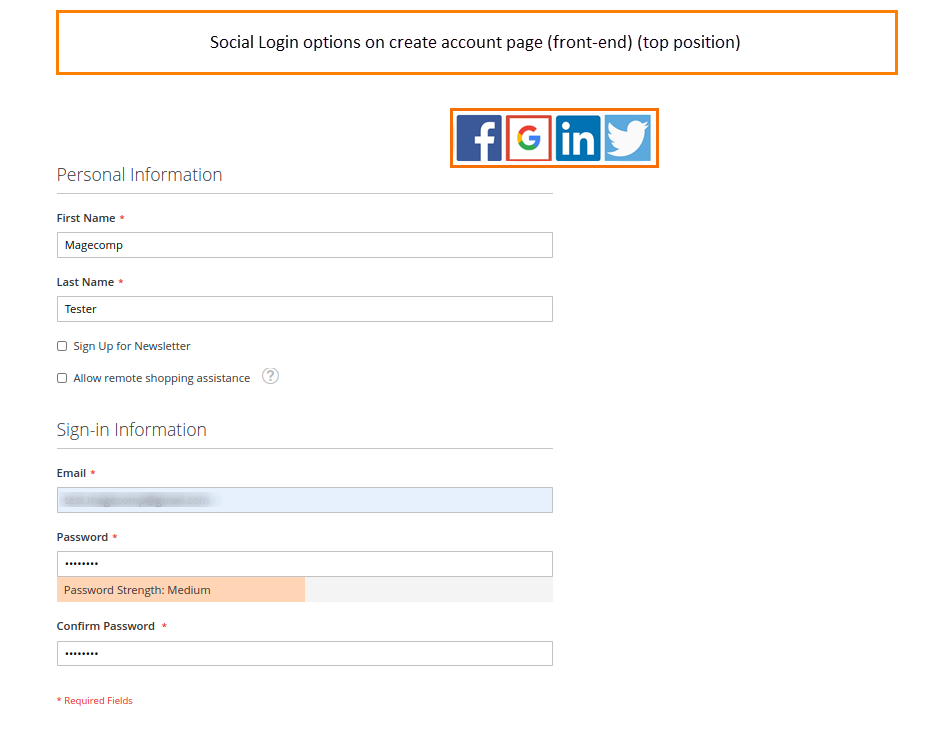Click the Last Name input containing Tester
Screen dimensions: 952x736
(x=304, y=309)
